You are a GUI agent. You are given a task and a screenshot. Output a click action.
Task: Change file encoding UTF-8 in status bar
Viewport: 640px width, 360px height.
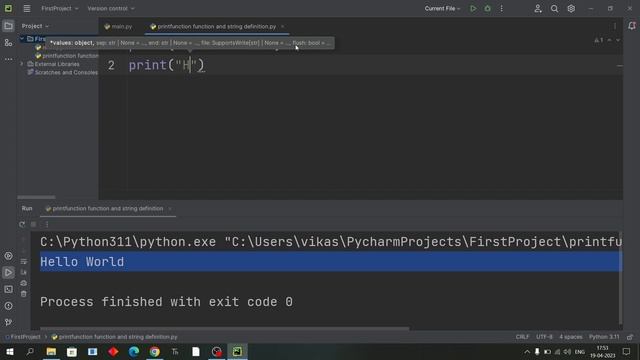coord(544,337)
